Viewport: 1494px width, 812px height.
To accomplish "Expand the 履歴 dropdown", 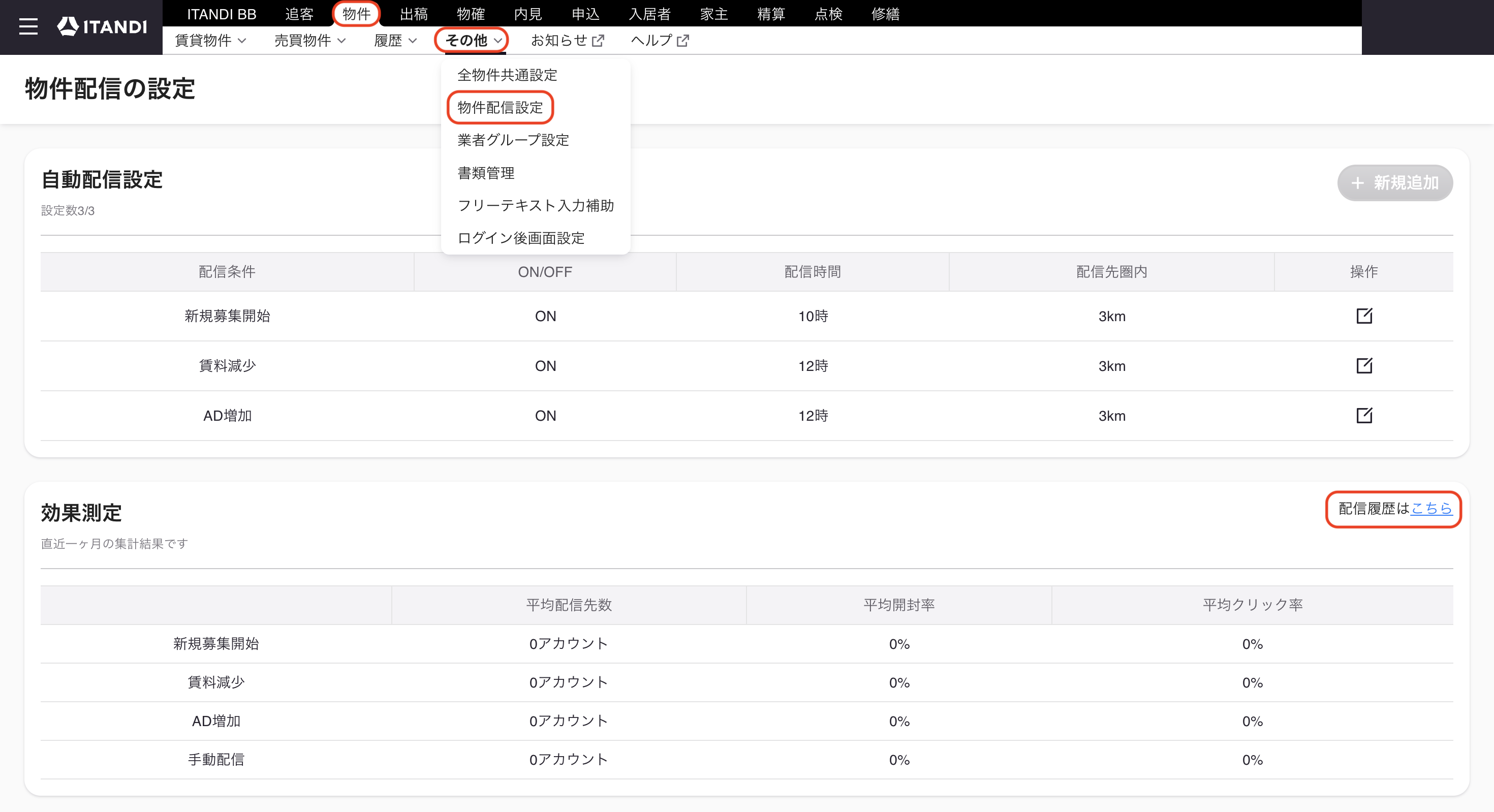I will pyautogui.click(x=395, y=41).
